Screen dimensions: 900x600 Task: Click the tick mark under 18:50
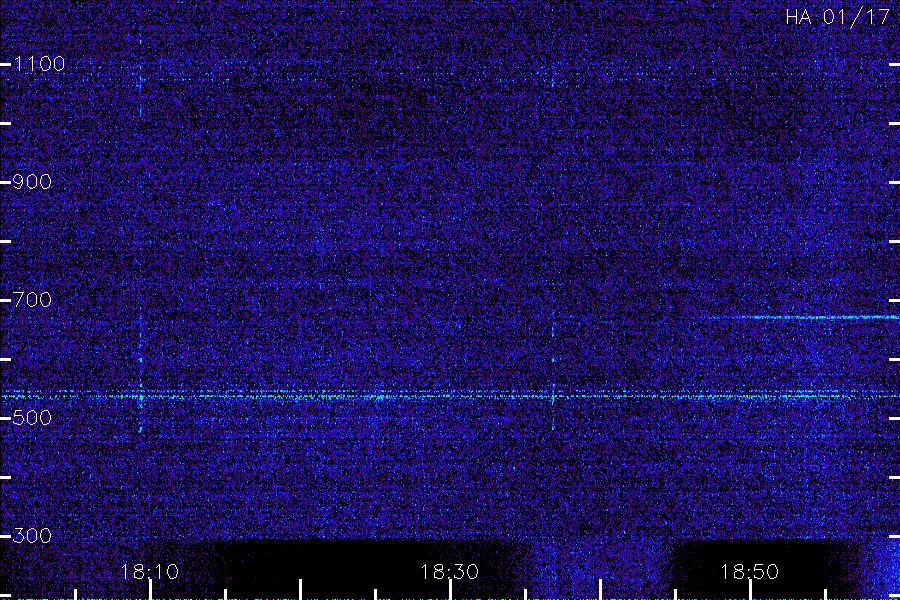pyautogui.click(x=750, y=590)
